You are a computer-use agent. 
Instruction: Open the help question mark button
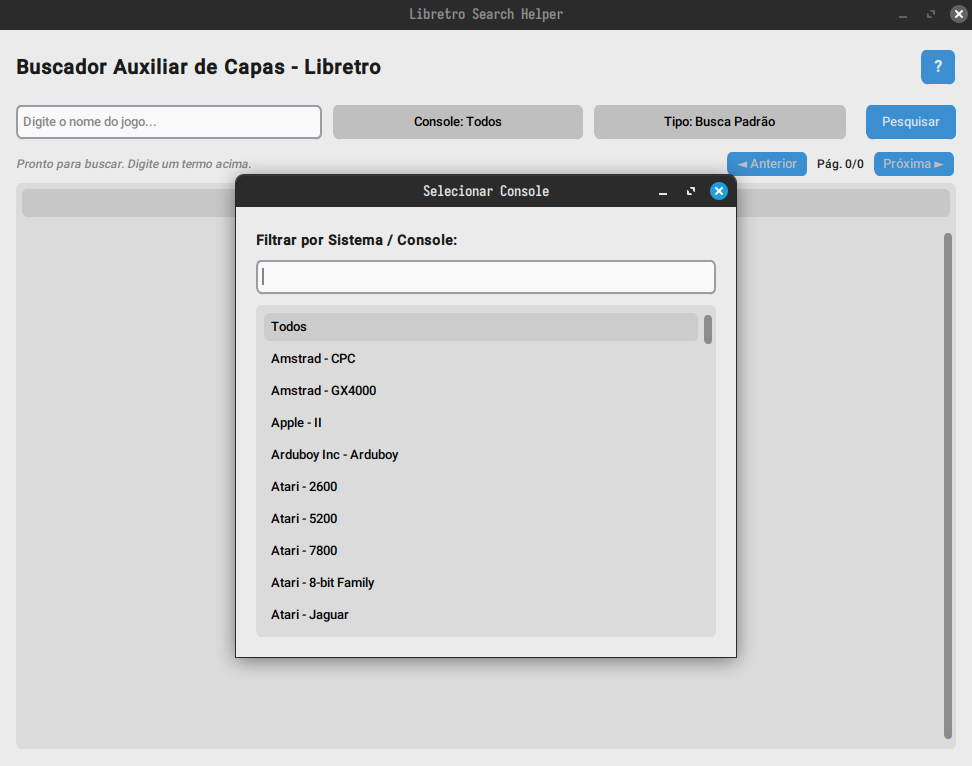click(937, 67)
